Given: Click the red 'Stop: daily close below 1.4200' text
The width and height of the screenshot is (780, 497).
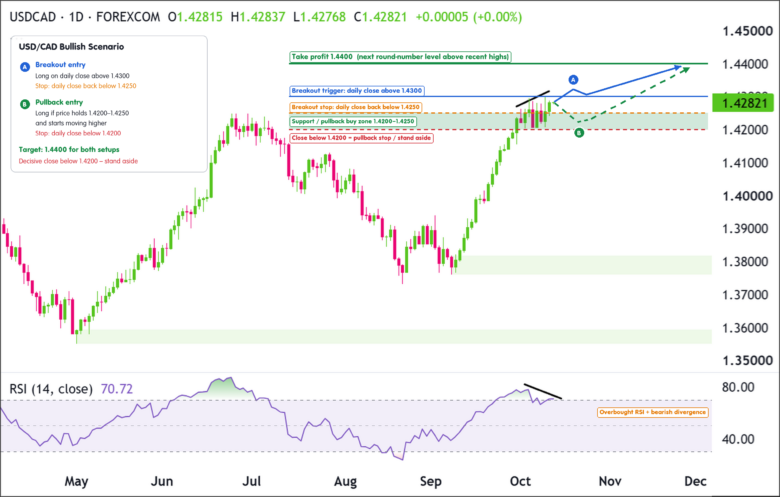Looking at the screenshot, I should [78, 133].
